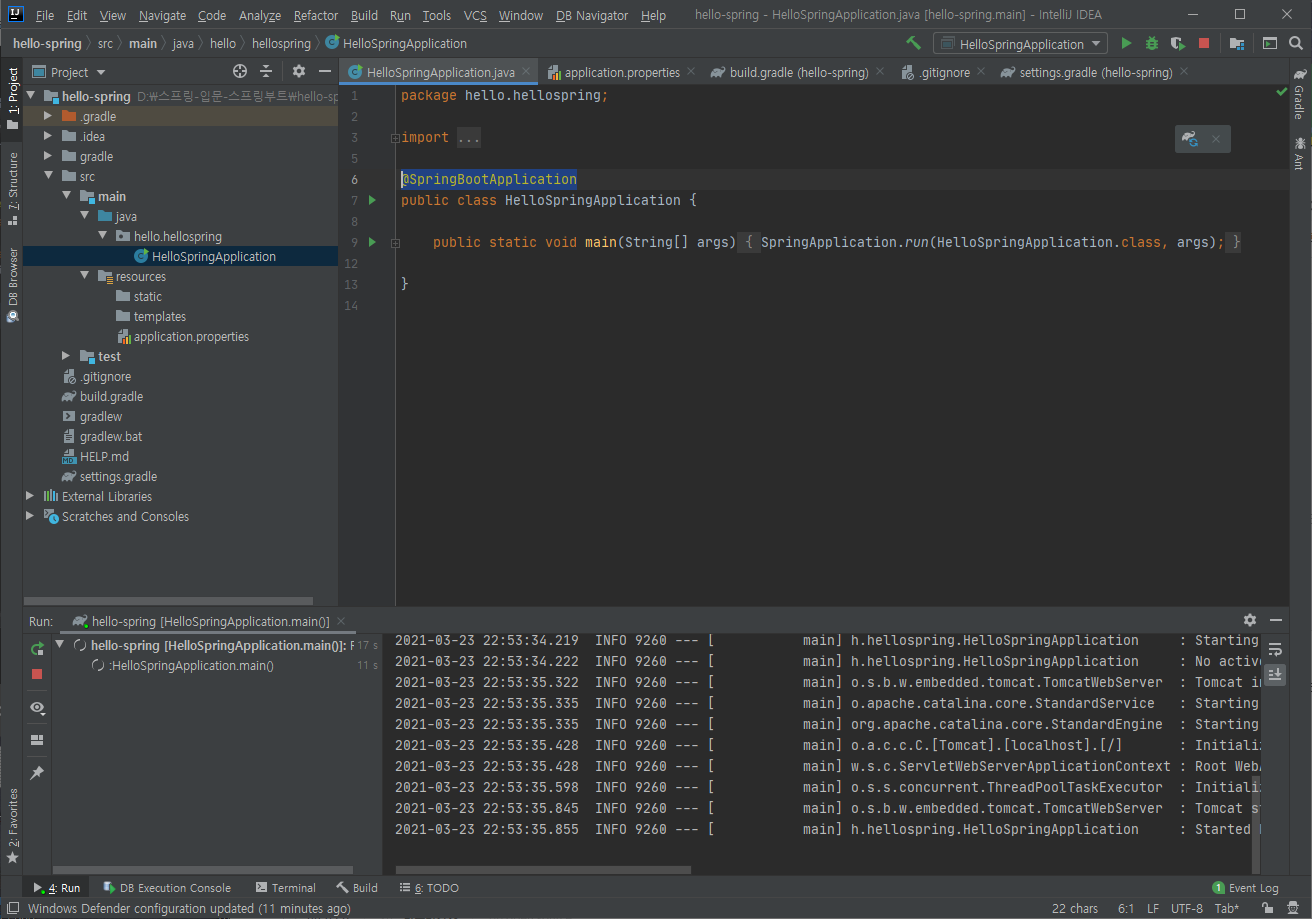This screenshot has height=919, width=1312.
Task: Locate the open file with the crosshair icon
Action: (240, 71)
